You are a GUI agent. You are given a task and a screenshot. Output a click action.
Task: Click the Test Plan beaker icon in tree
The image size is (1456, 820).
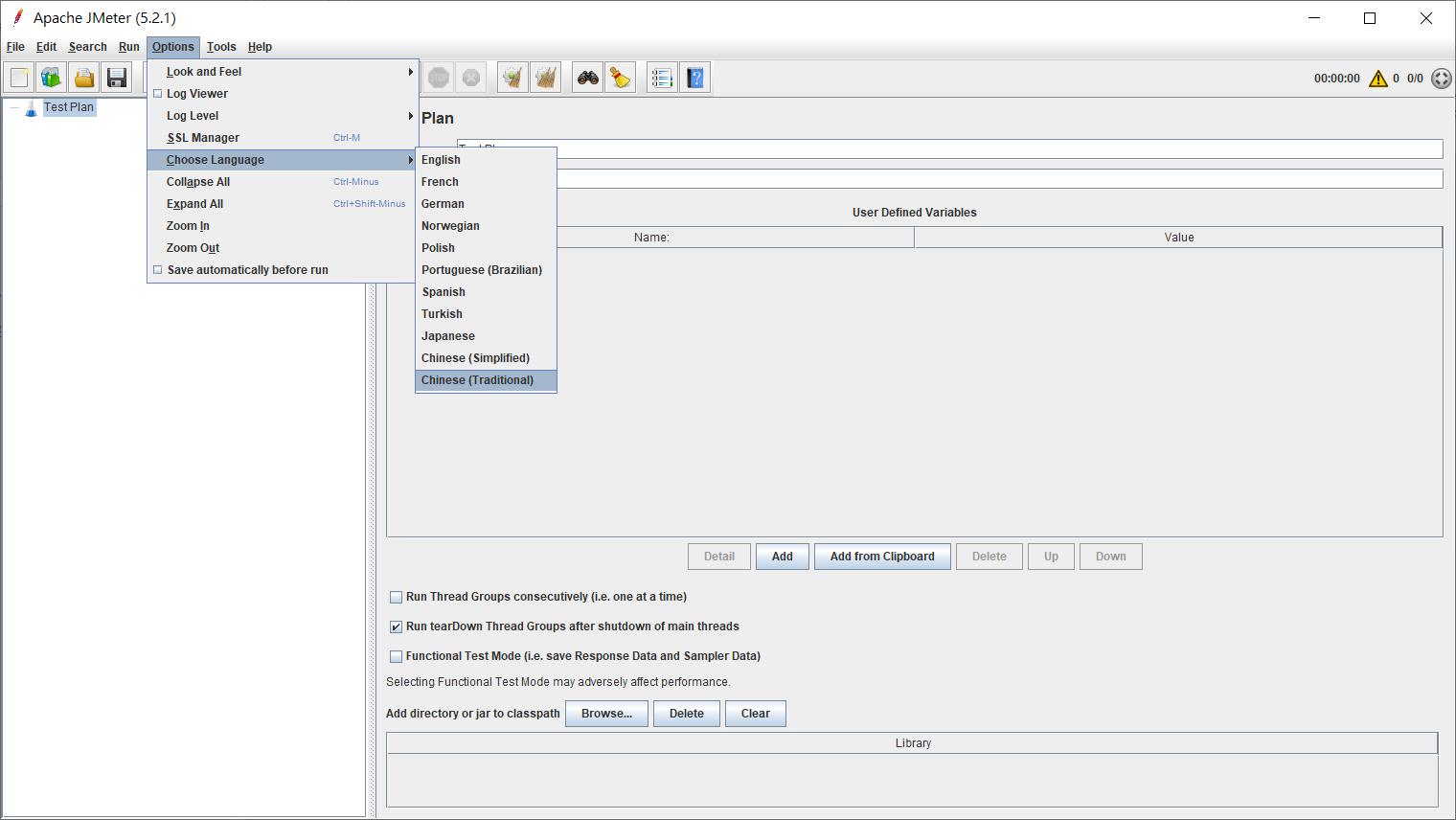[x=31, y=107]
